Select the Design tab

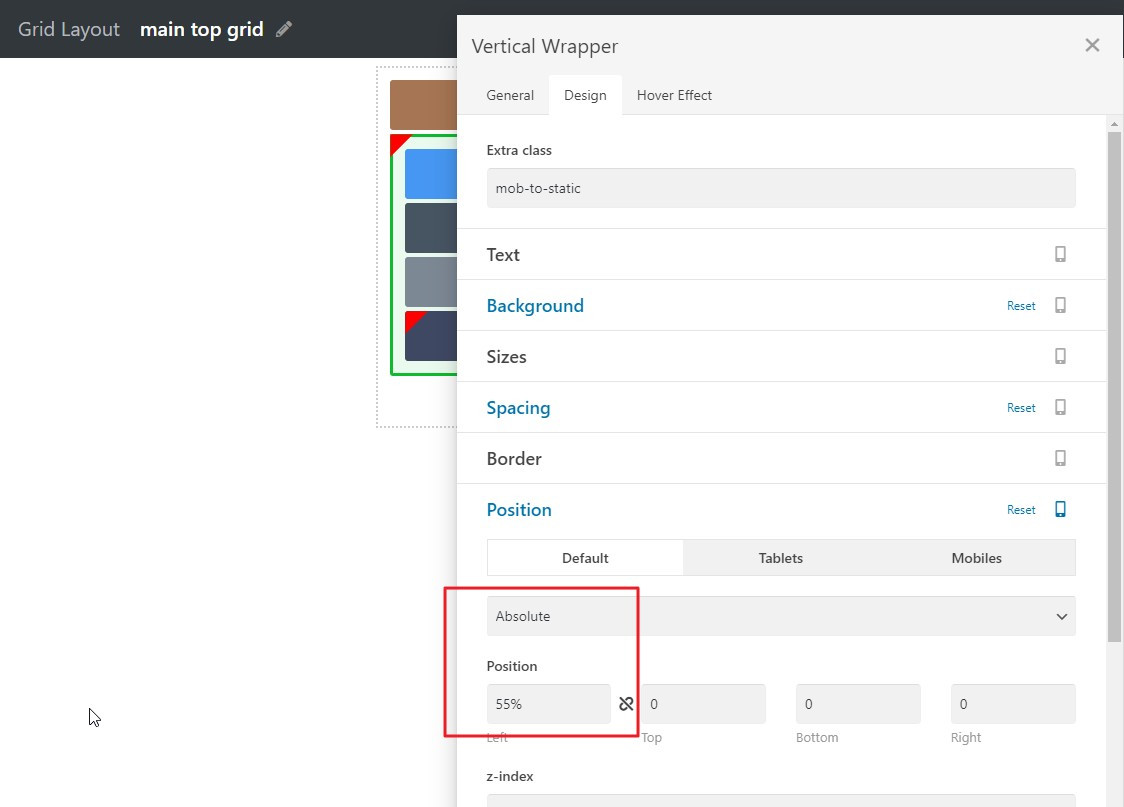585,95
